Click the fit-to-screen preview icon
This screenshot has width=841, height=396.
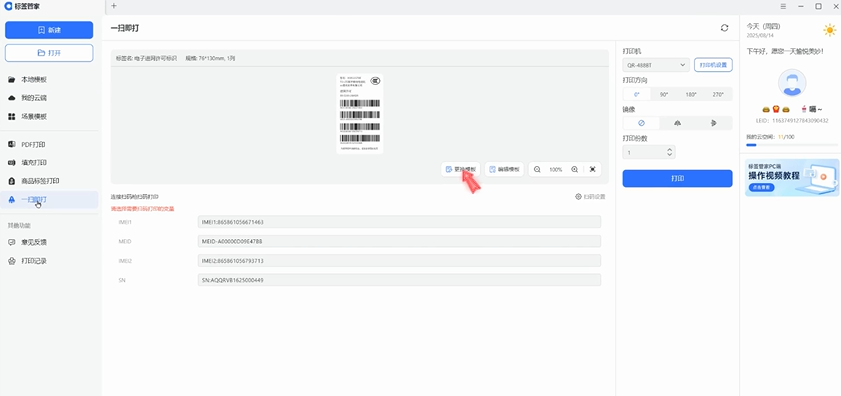(x=593, y=169)
